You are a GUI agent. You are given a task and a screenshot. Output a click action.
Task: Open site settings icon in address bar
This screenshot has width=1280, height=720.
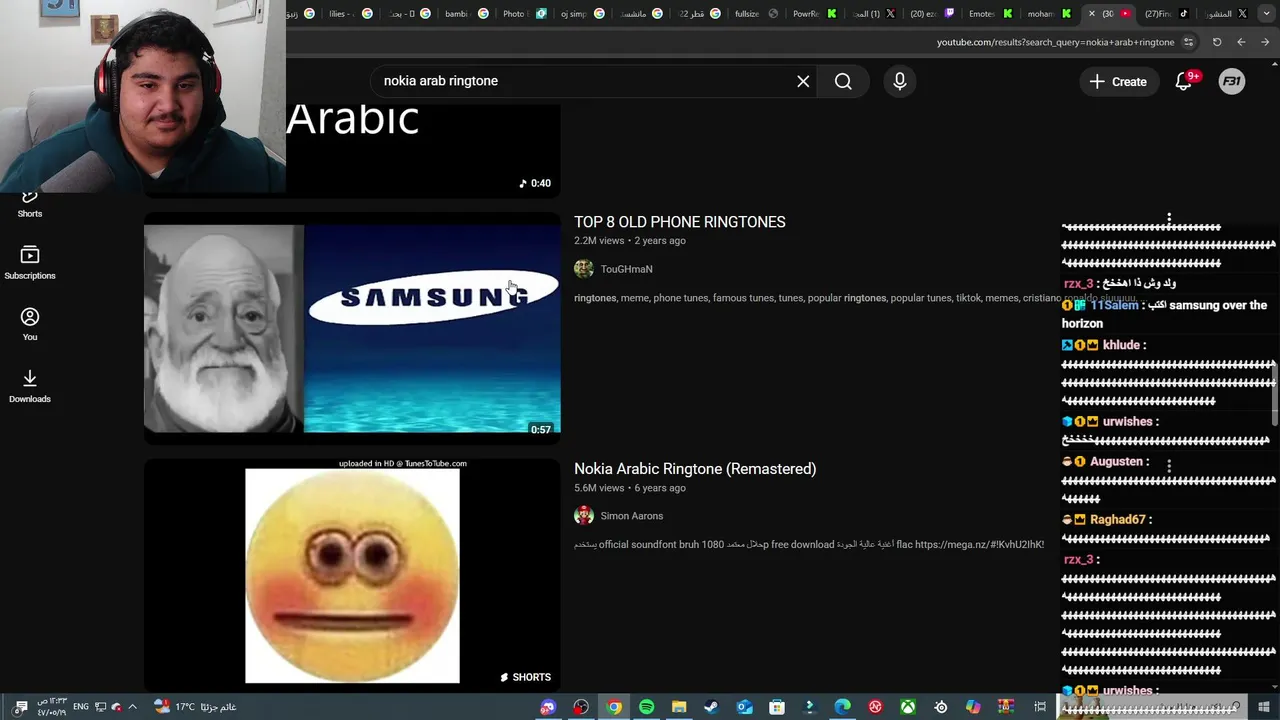coord(1188,42)
